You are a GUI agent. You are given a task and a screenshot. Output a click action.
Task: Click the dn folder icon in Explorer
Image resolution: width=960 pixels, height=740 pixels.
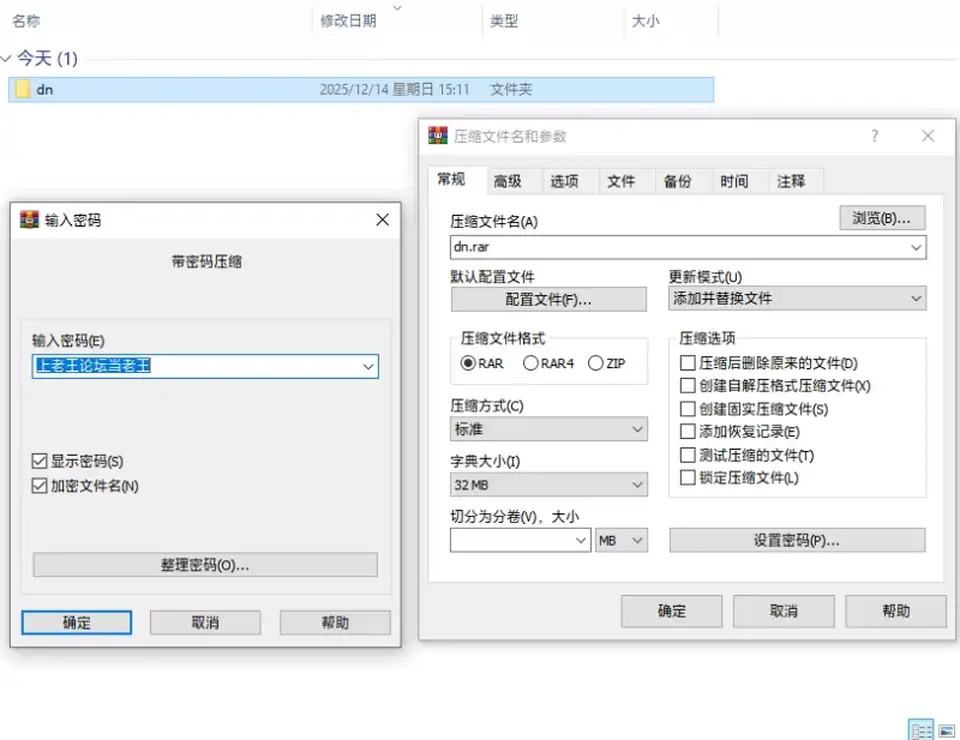(23, 89)
